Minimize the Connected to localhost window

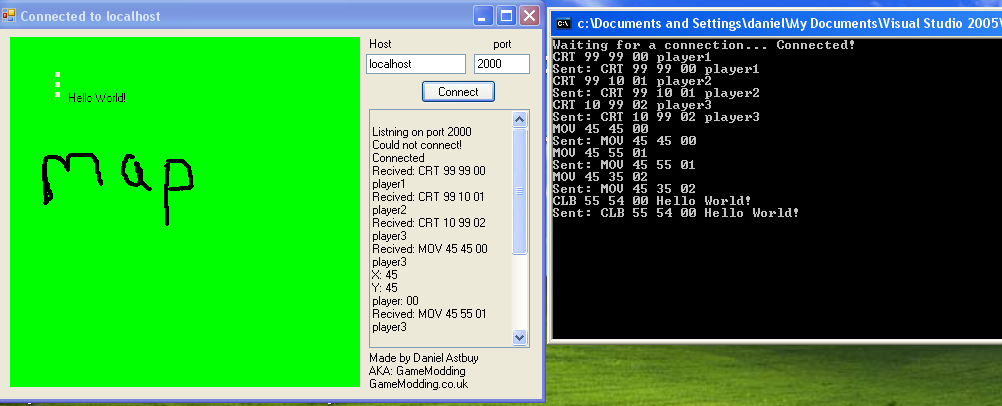pos(483,16)
